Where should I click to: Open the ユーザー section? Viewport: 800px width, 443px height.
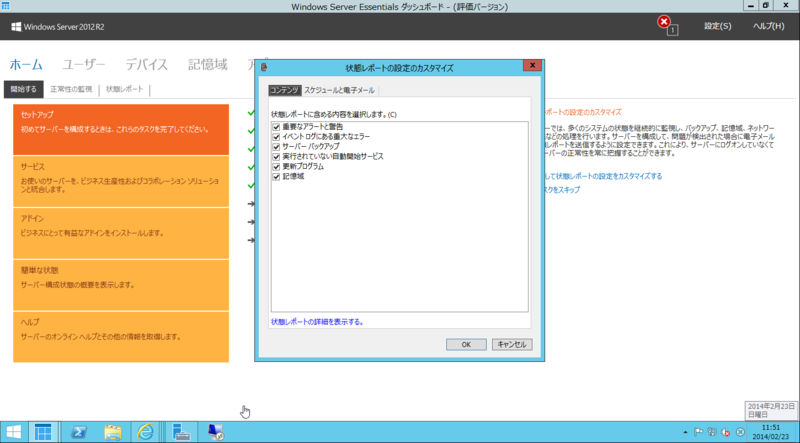click(84, 65)
